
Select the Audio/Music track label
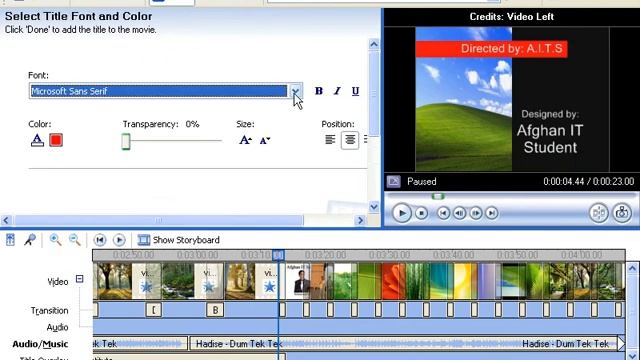point(40,344)
